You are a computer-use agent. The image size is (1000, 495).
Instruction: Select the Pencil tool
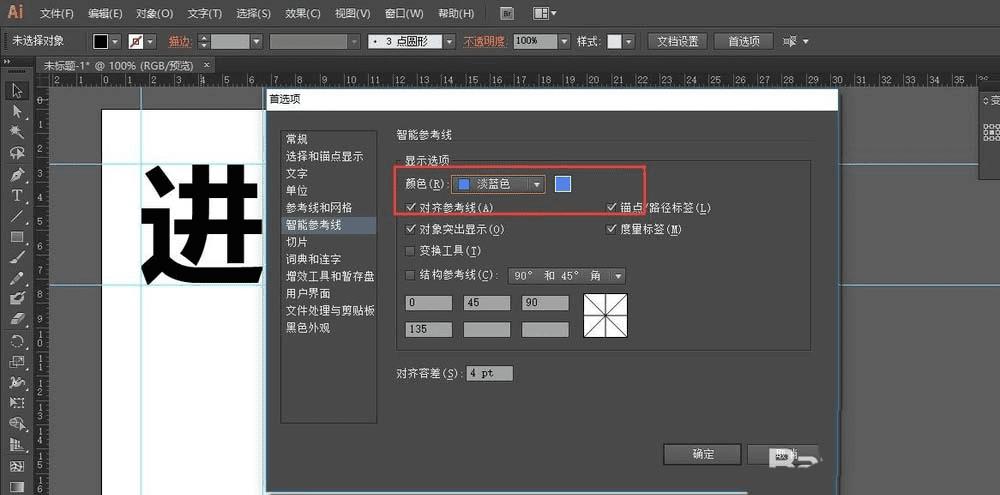point(17,278)
